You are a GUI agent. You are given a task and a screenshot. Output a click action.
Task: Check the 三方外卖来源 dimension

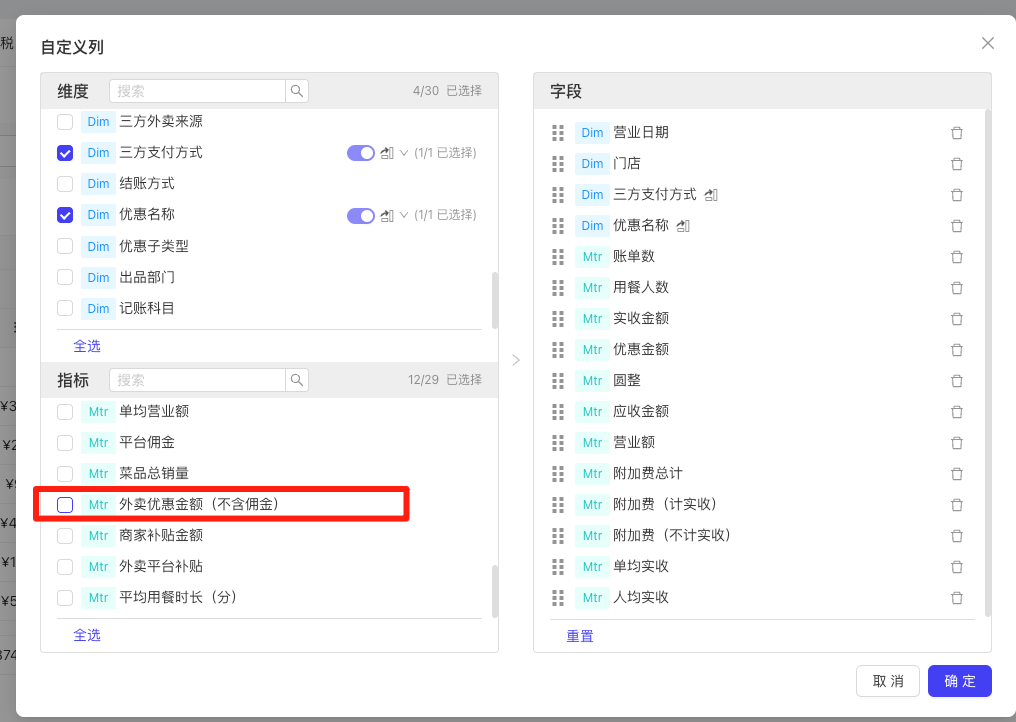(x=65, y=122)
